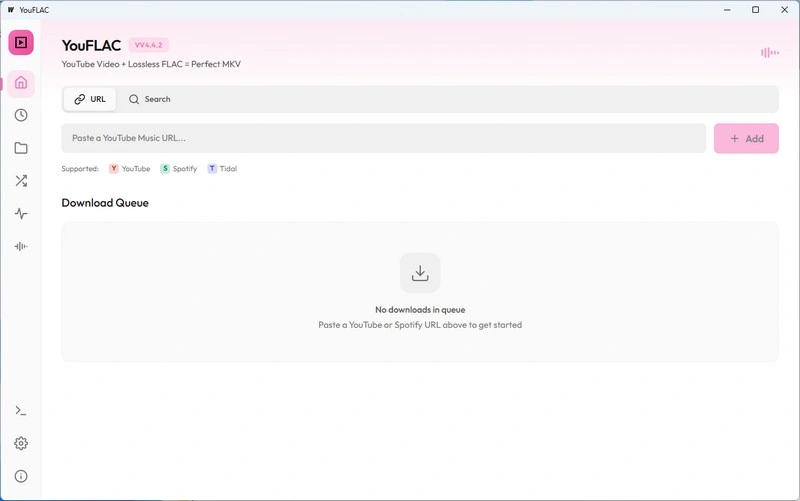Viewport: 800px width, 501px height.
Task: Open the shuffle arrows icon in sidebar
Action: click(x=21, y=181)
